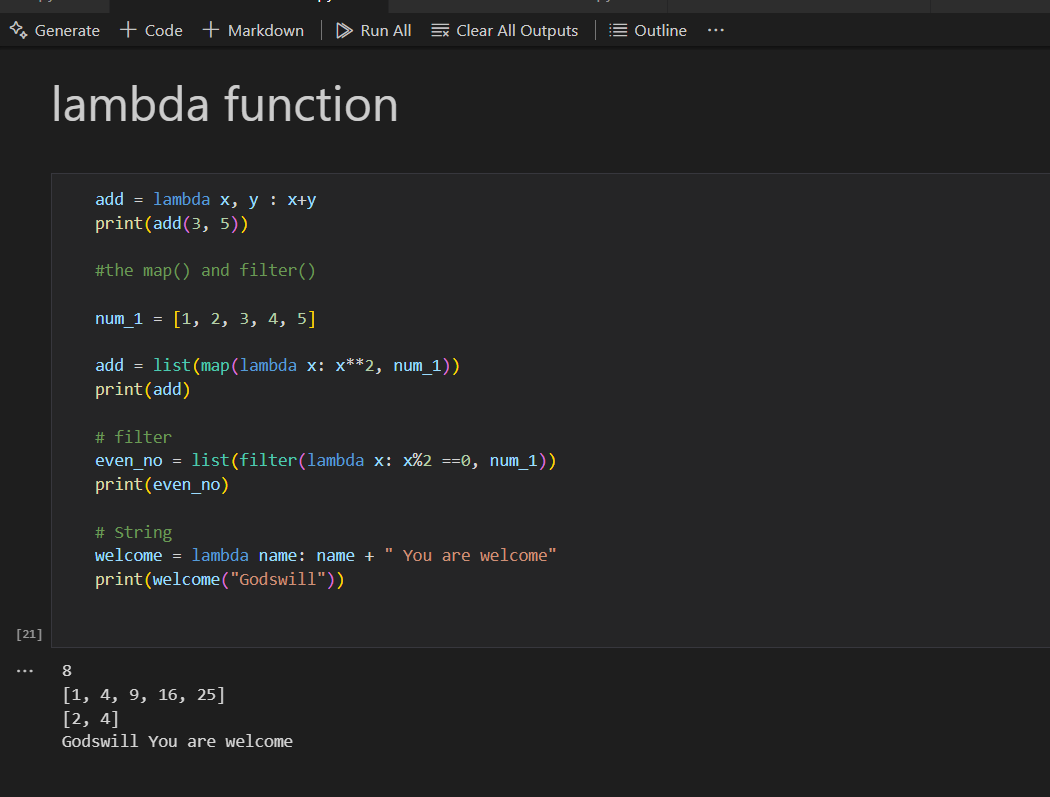This screenshot has width=1050, height=797.
Task: Click the Generate sparkle icon
Action: tap(18, 30)
